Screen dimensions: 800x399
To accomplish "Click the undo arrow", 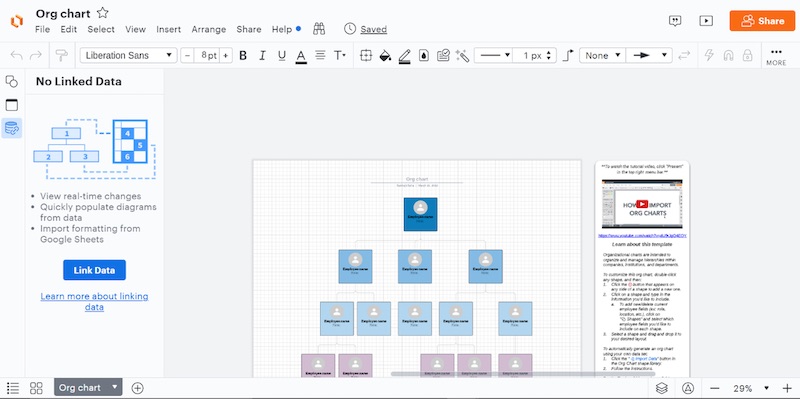I will pos(16,55).
